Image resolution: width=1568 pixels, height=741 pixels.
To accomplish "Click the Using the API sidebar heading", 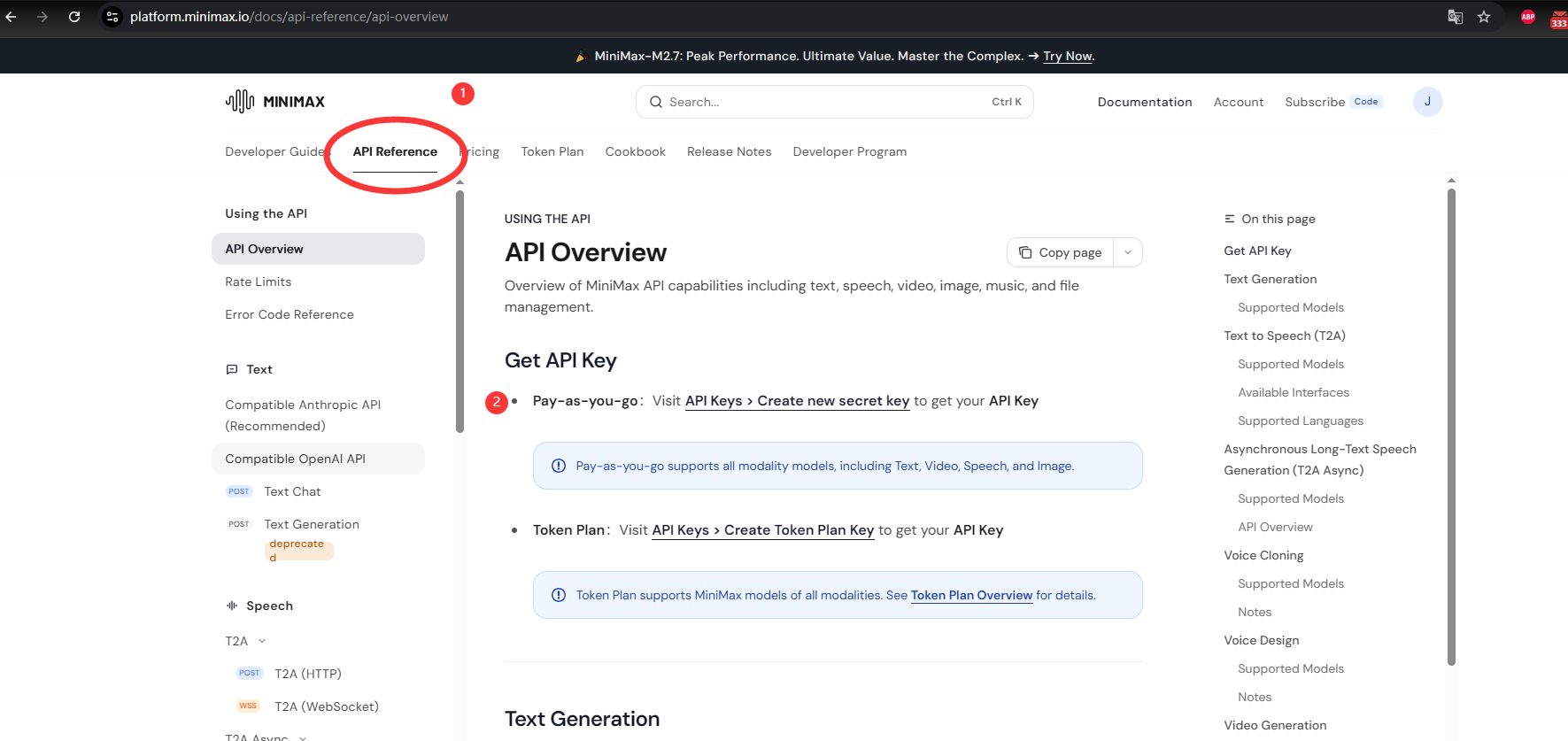I will [266, 213].
